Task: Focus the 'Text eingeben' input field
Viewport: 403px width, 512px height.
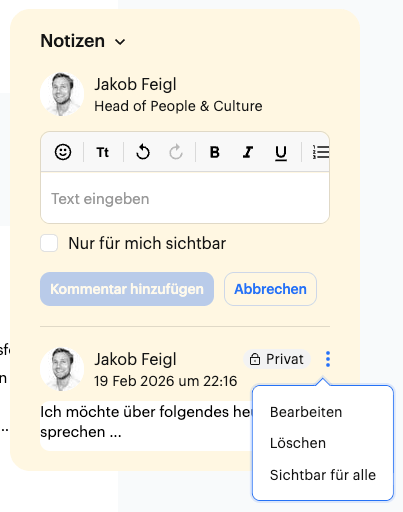Action: pyautogui.click(x=185, y=198)
